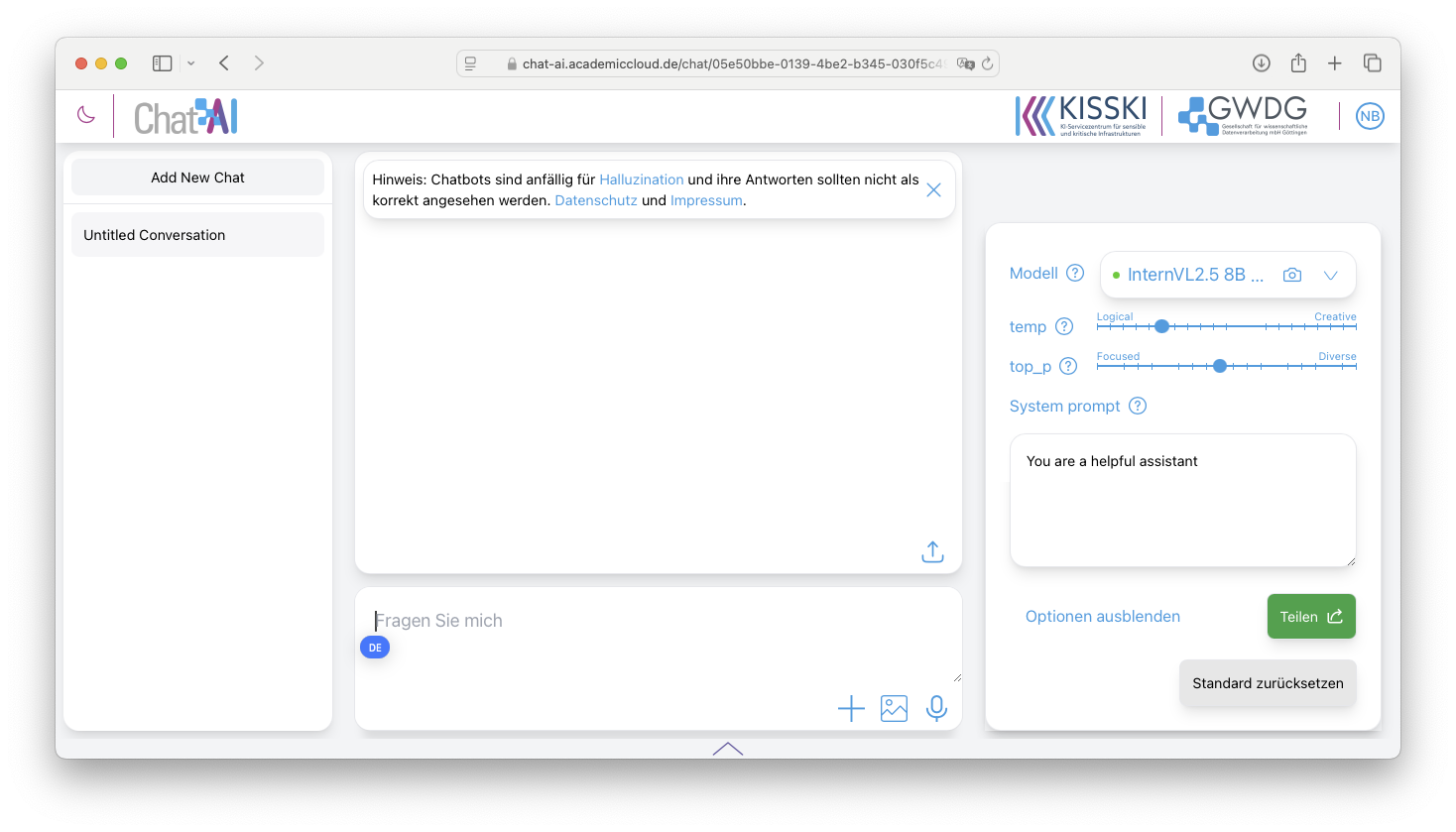Viewport: 1456px width, 832px height.
Task: Toggle the DE language badge
Action: (x=375, y=647)
